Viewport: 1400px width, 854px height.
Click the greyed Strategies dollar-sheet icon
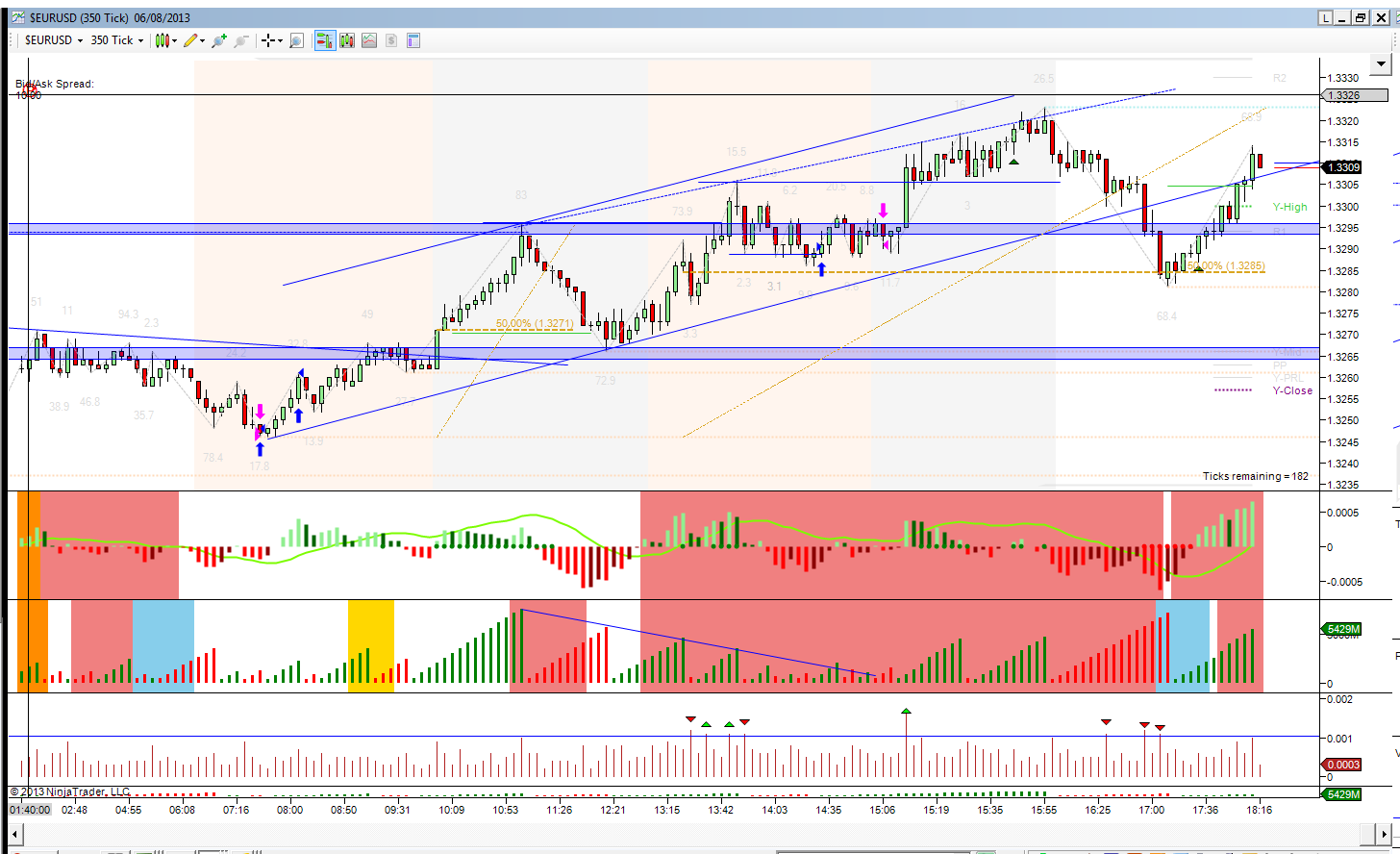(391, 40)
